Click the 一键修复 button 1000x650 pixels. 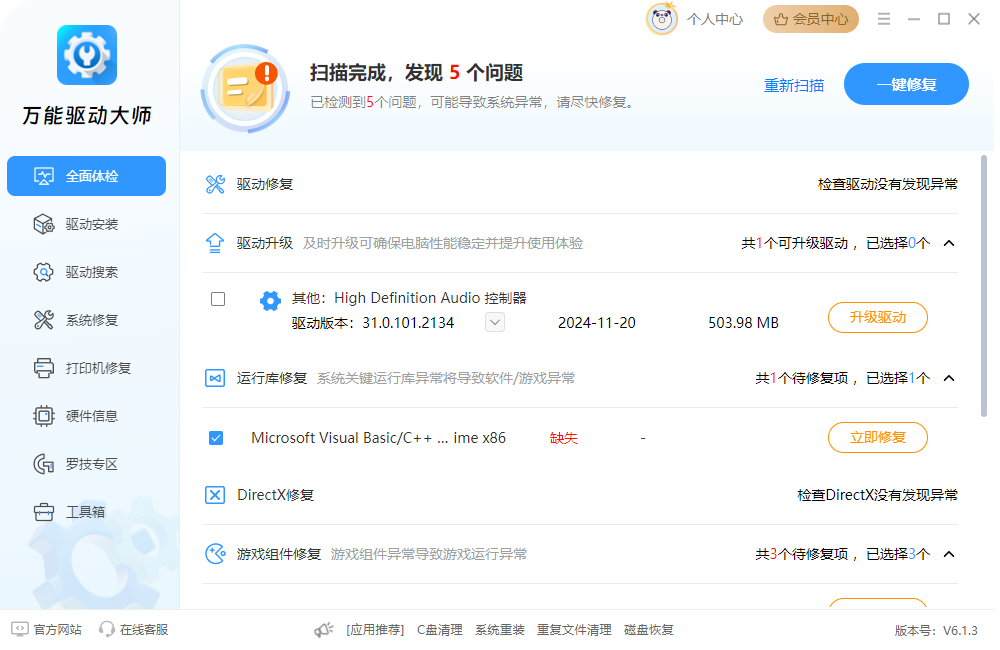[x=906, y=84]
